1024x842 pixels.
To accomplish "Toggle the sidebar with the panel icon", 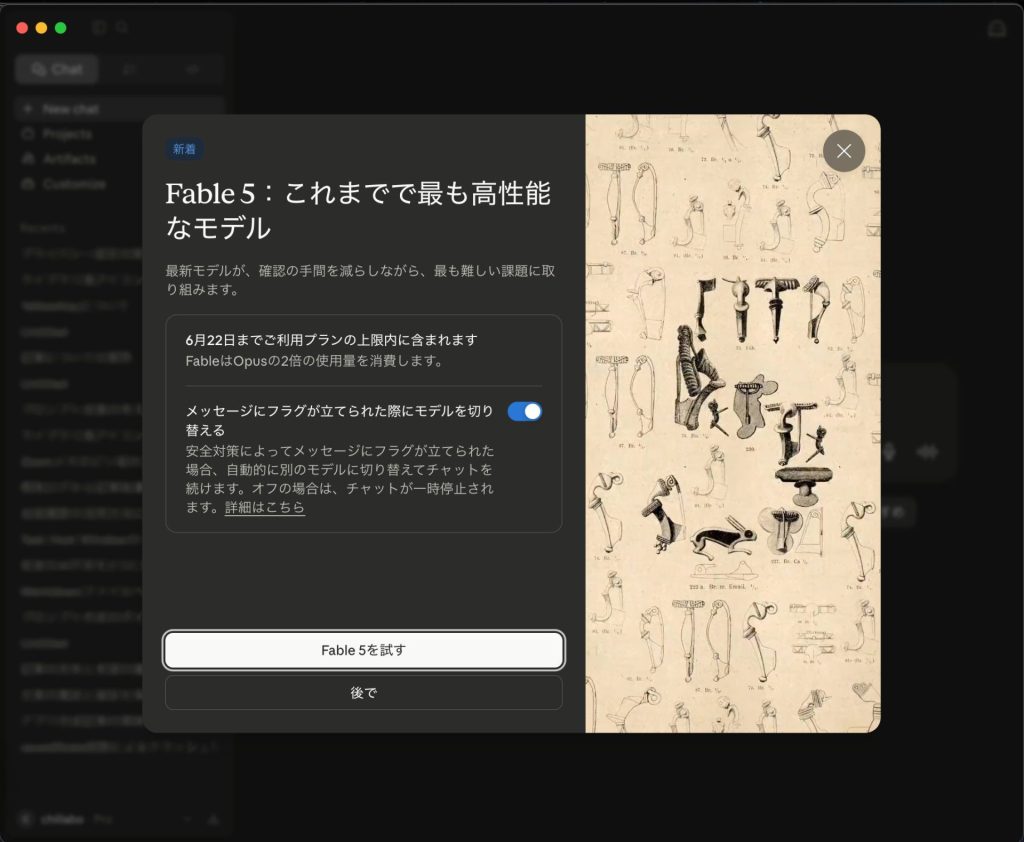I will point(99,27).
